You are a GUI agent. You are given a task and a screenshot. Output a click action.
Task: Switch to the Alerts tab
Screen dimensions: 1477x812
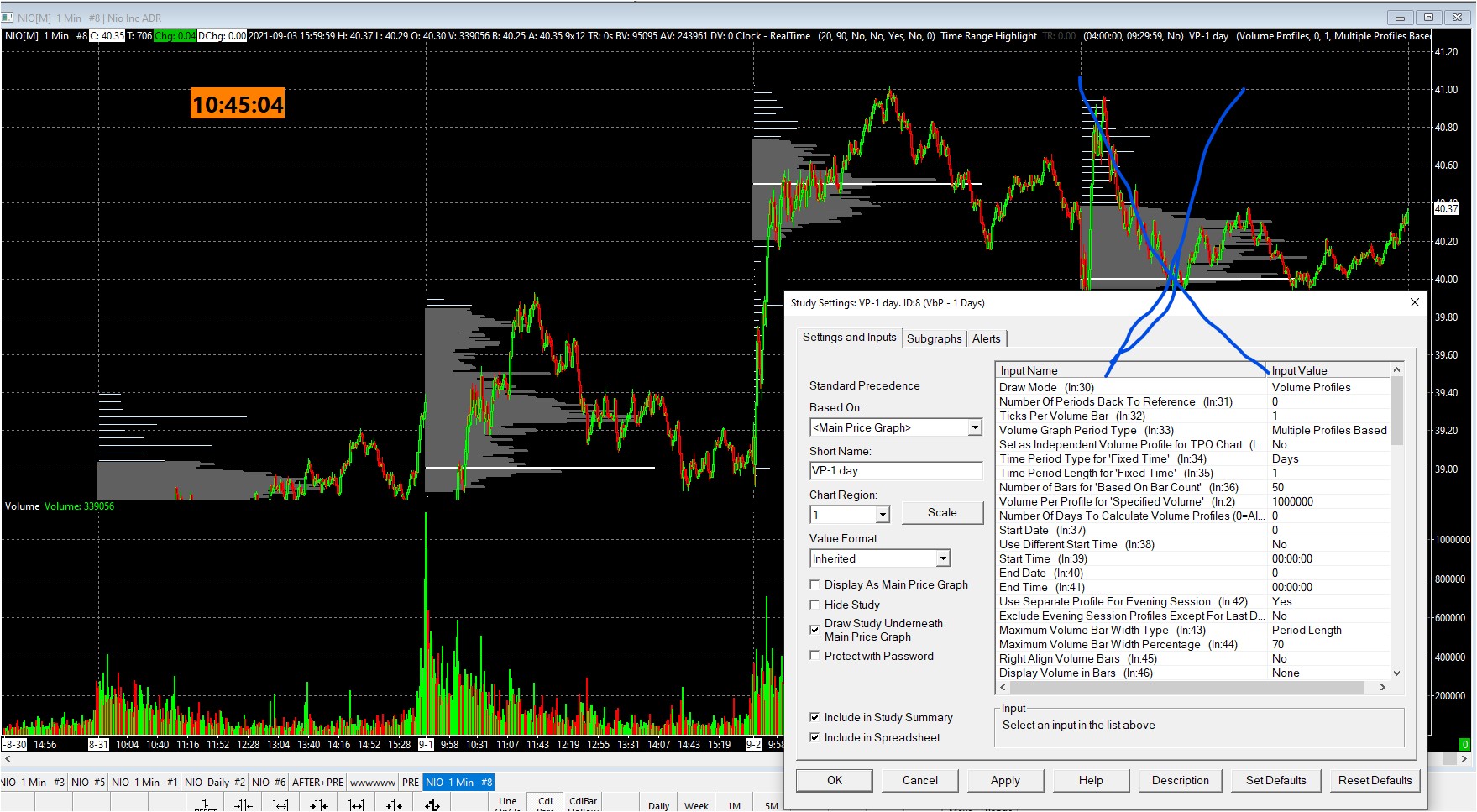pyautogui.click(x=987, y=338)
